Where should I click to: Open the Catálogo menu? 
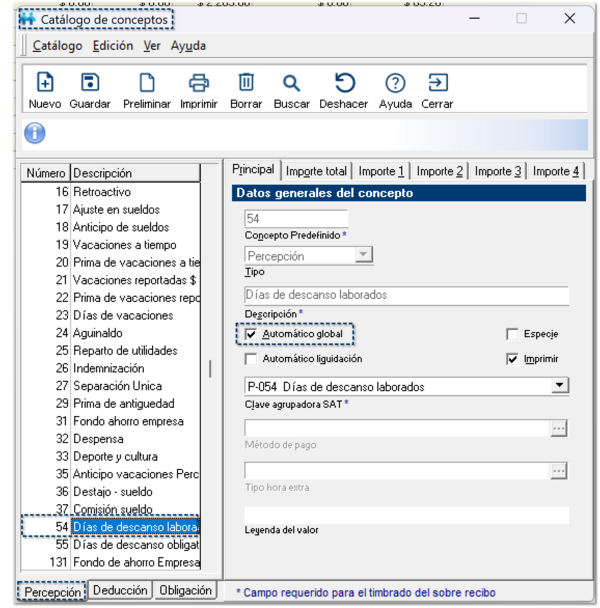(x=57, y=46)
